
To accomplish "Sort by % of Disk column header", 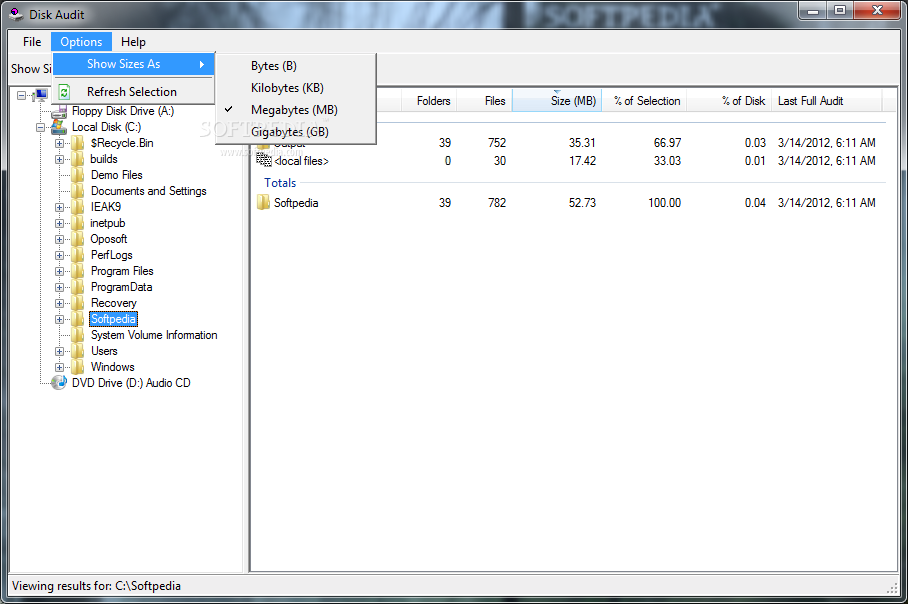I will (x=729, y=101).
